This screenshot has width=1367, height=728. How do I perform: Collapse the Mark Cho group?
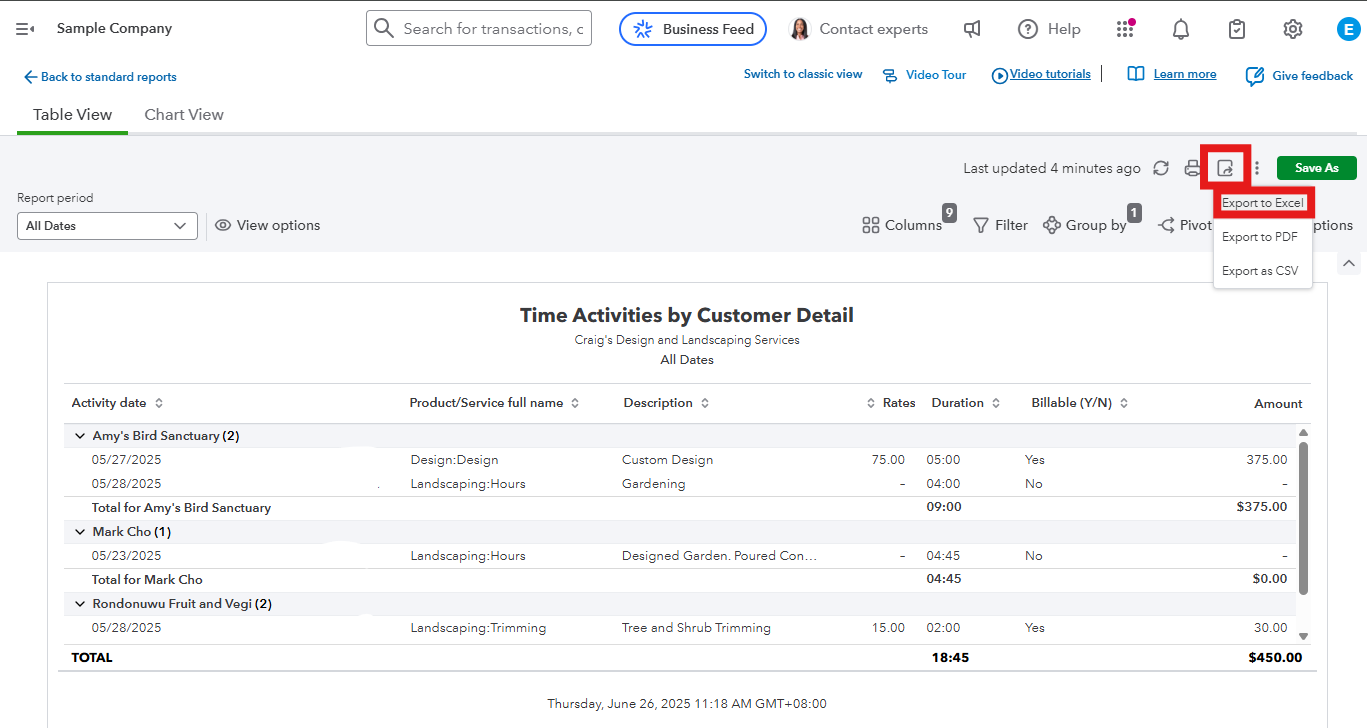79,532
